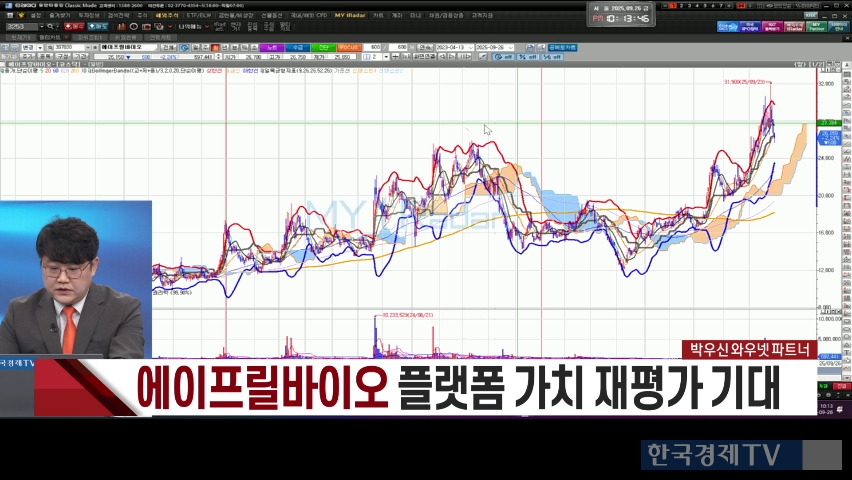Open the ETF/ELW menu

(x=199, y=16)
